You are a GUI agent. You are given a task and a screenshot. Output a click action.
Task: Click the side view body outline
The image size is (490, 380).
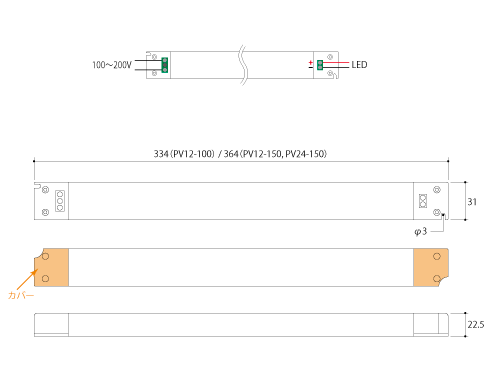[x=241, y=325]
